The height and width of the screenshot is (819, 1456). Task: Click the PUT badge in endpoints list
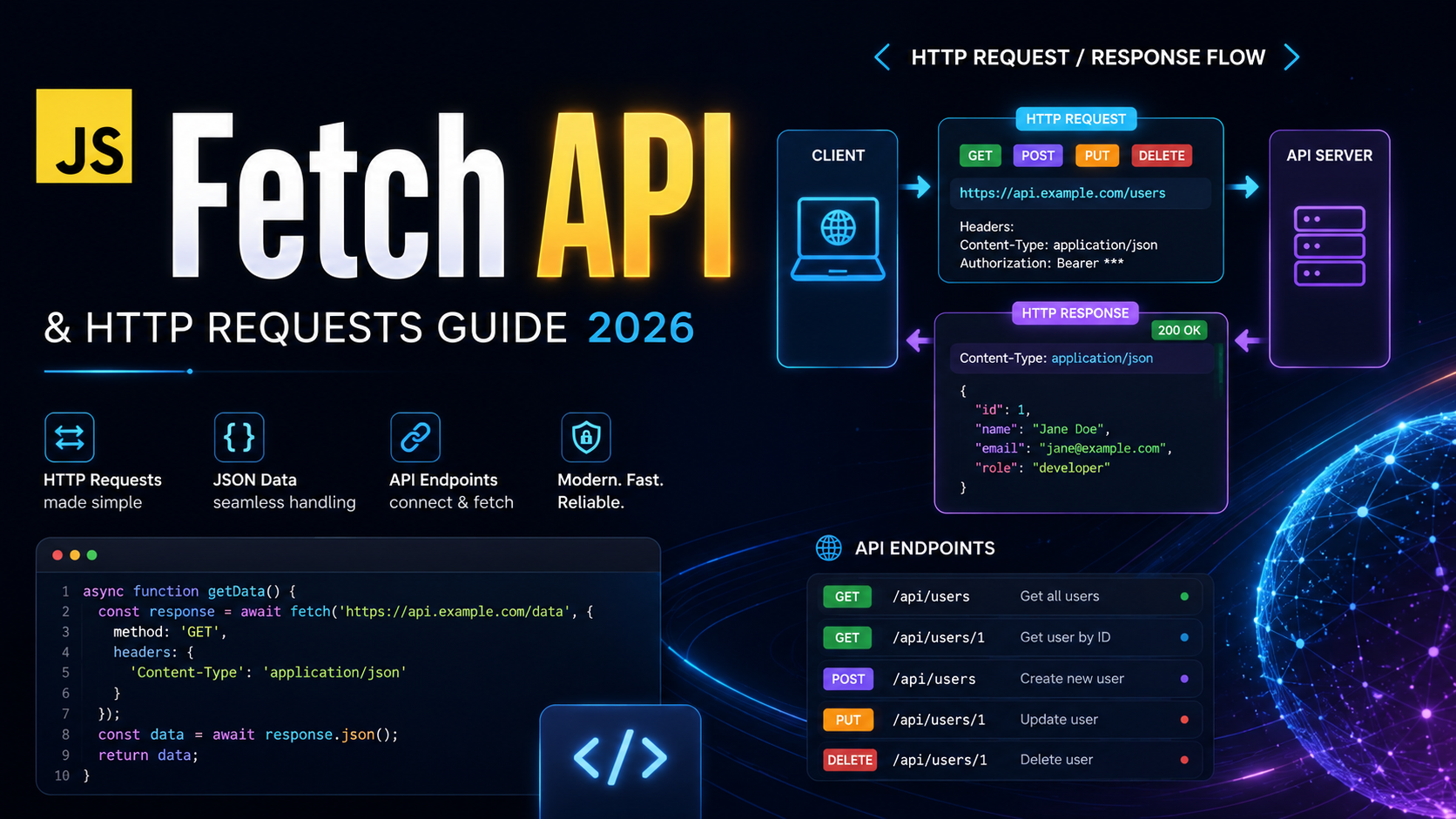[x=848, y=720]
